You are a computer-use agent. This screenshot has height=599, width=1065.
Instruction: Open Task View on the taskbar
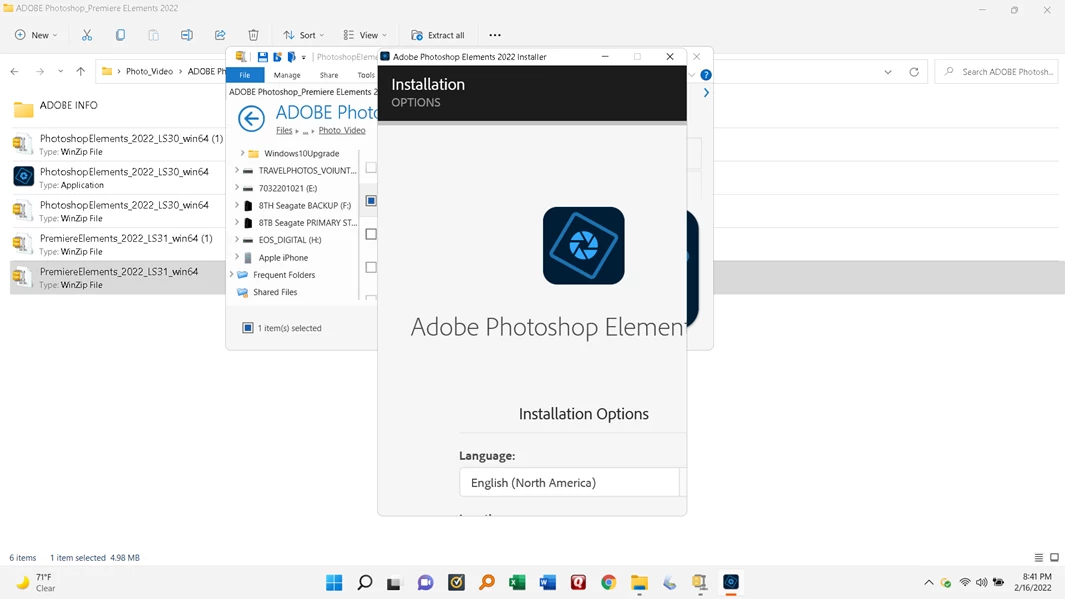(x=394, y=583)
